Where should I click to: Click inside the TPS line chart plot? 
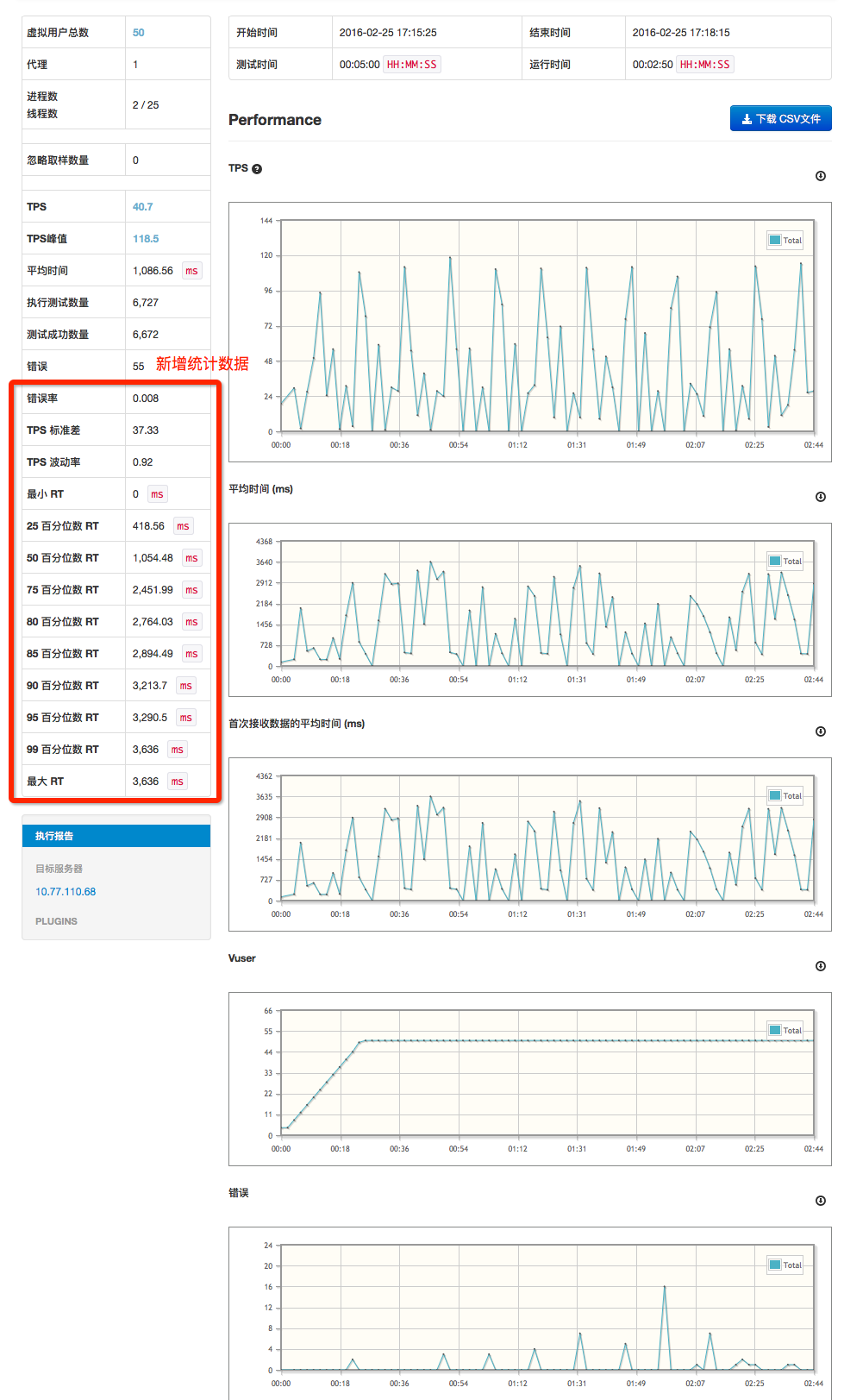[x=547, y=326]
